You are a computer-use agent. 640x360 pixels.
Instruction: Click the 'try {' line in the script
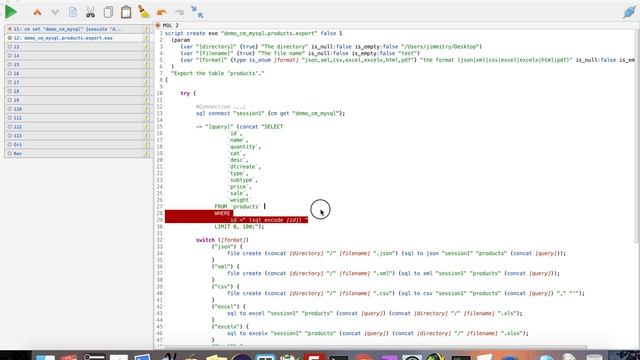coord(188,93)
